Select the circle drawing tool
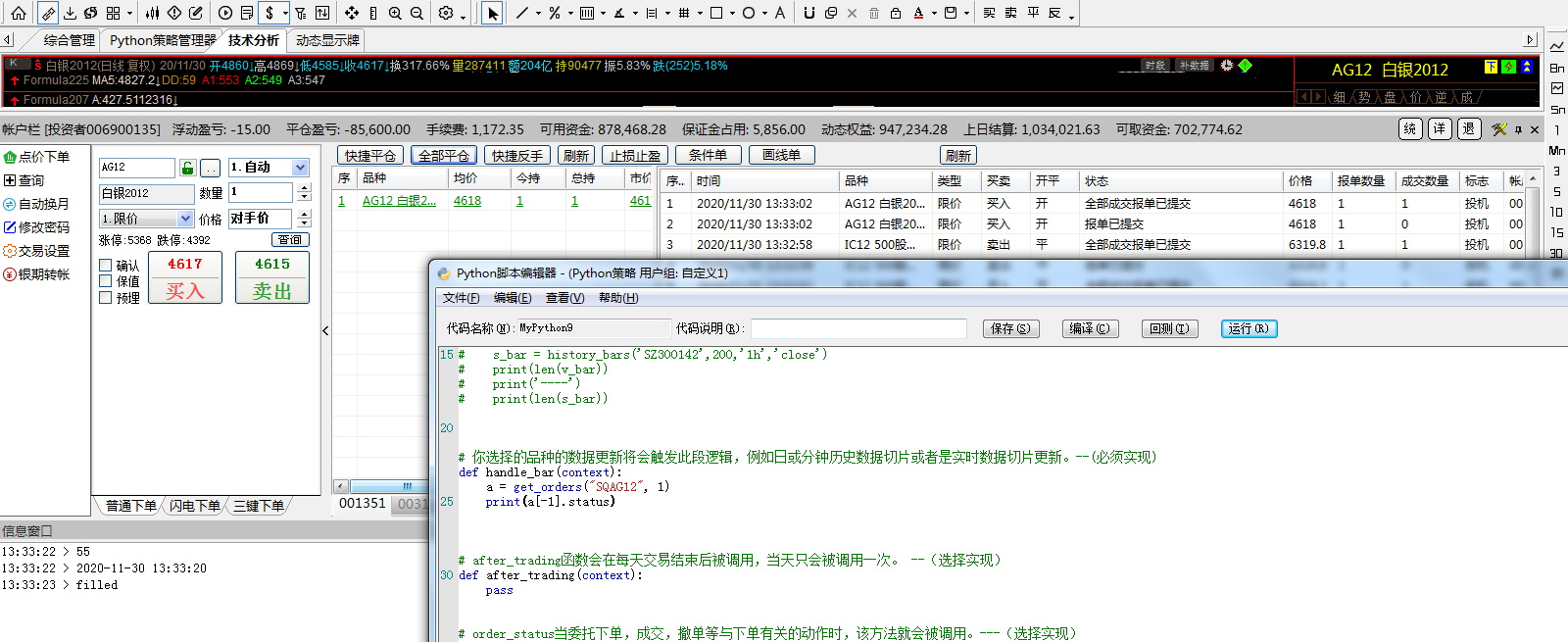 point(749,13)
